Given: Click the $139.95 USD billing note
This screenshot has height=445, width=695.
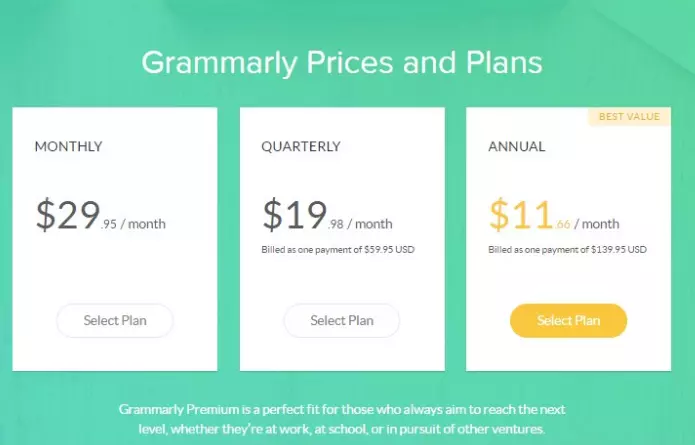Looking at the screenshot, I should (567, 250).
